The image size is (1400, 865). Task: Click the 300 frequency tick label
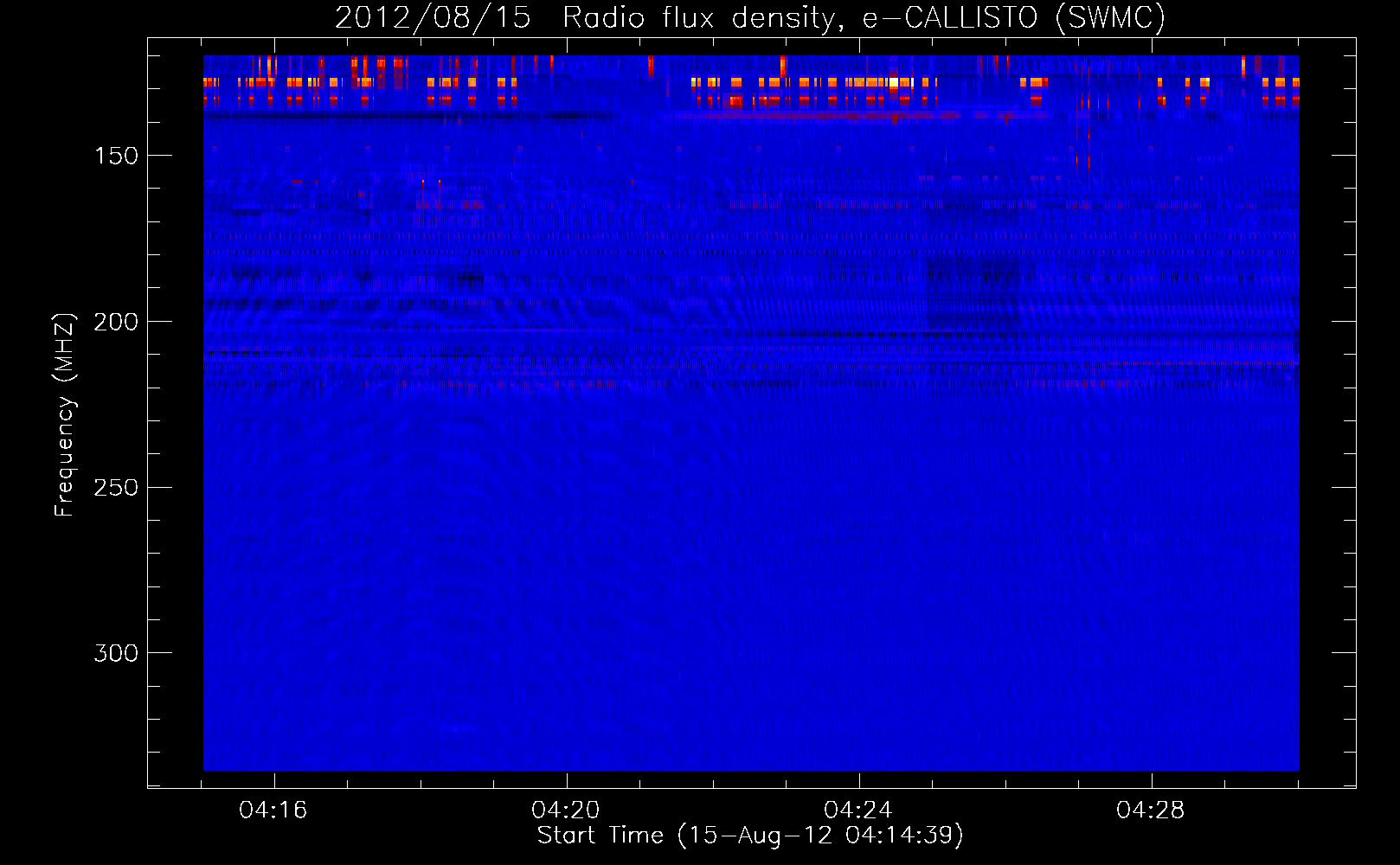click(116, 653)
